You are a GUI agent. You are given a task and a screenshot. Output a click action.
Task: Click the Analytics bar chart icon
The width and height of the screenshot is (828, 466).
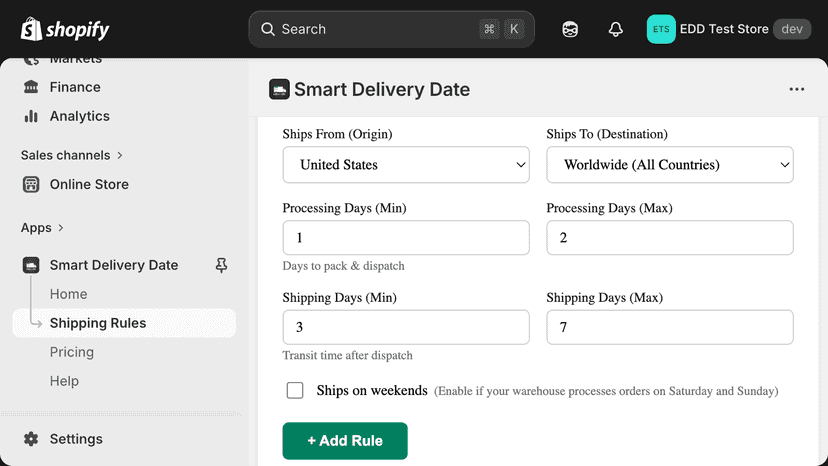(x=31, y=116)
